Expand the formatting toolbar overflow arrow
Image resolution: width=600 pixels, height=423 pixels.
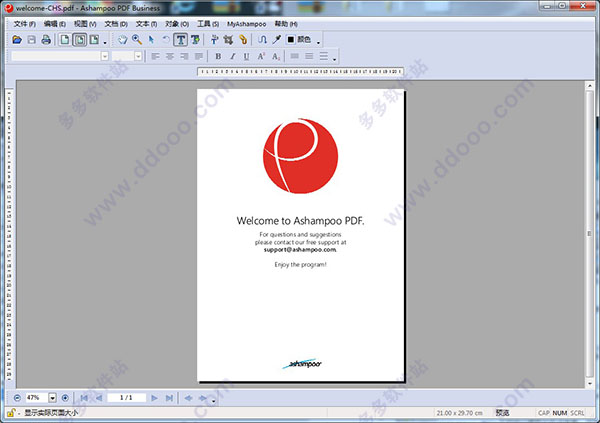(334, 59)
